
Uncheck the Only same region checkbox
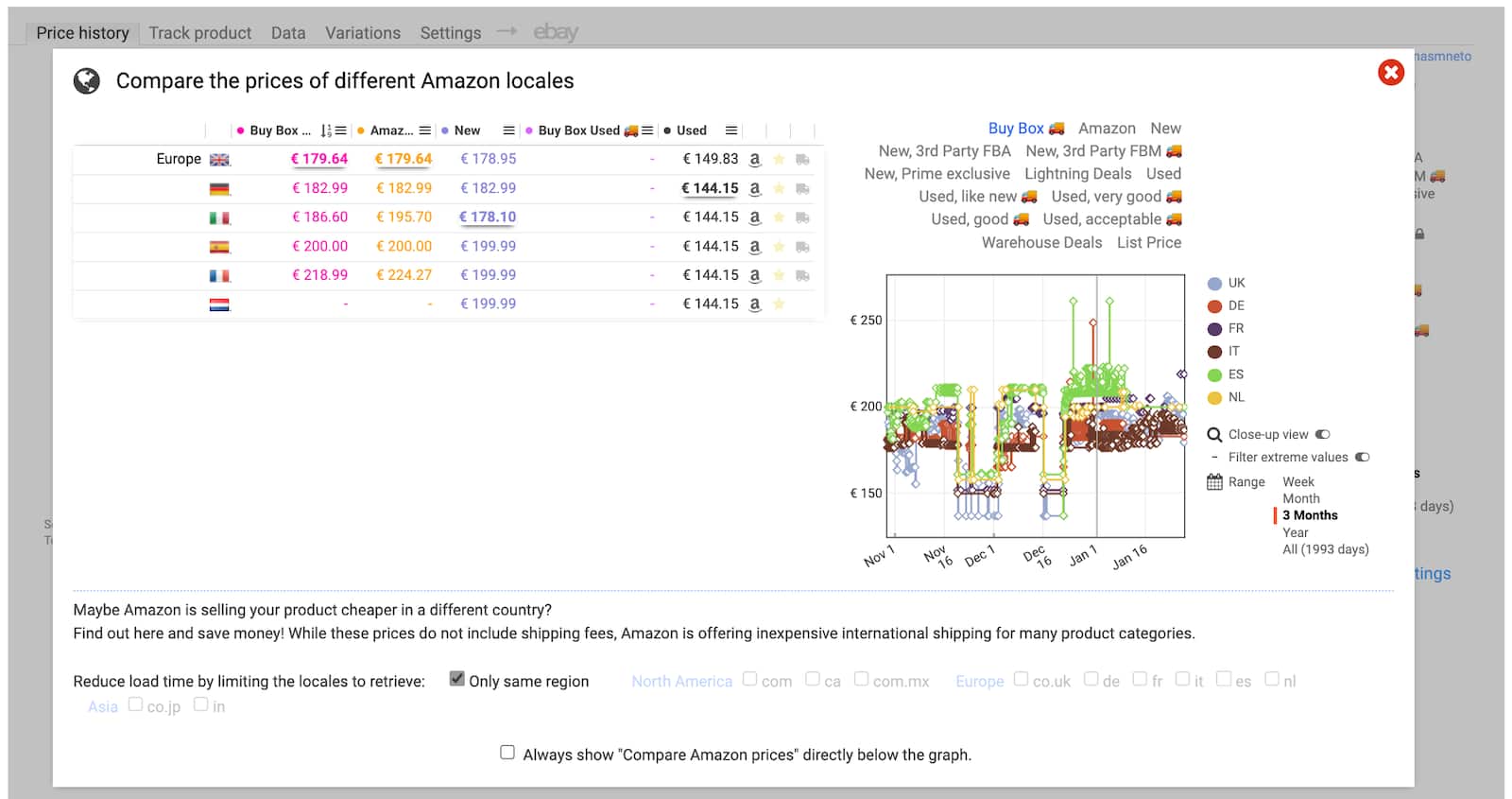457,679
